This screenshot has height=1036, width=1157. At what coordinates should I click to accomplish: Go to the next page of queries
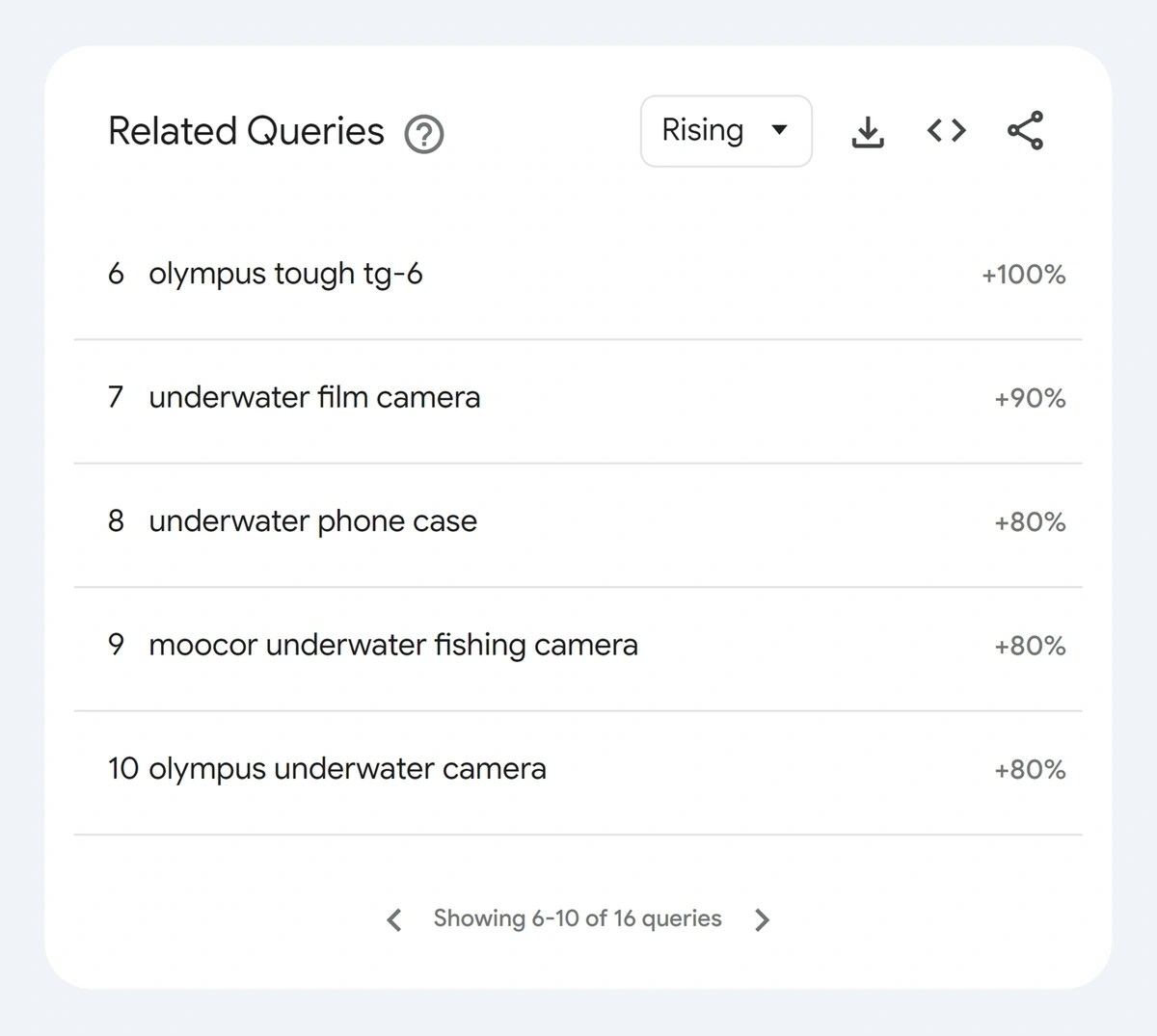[x=762, y=919]
